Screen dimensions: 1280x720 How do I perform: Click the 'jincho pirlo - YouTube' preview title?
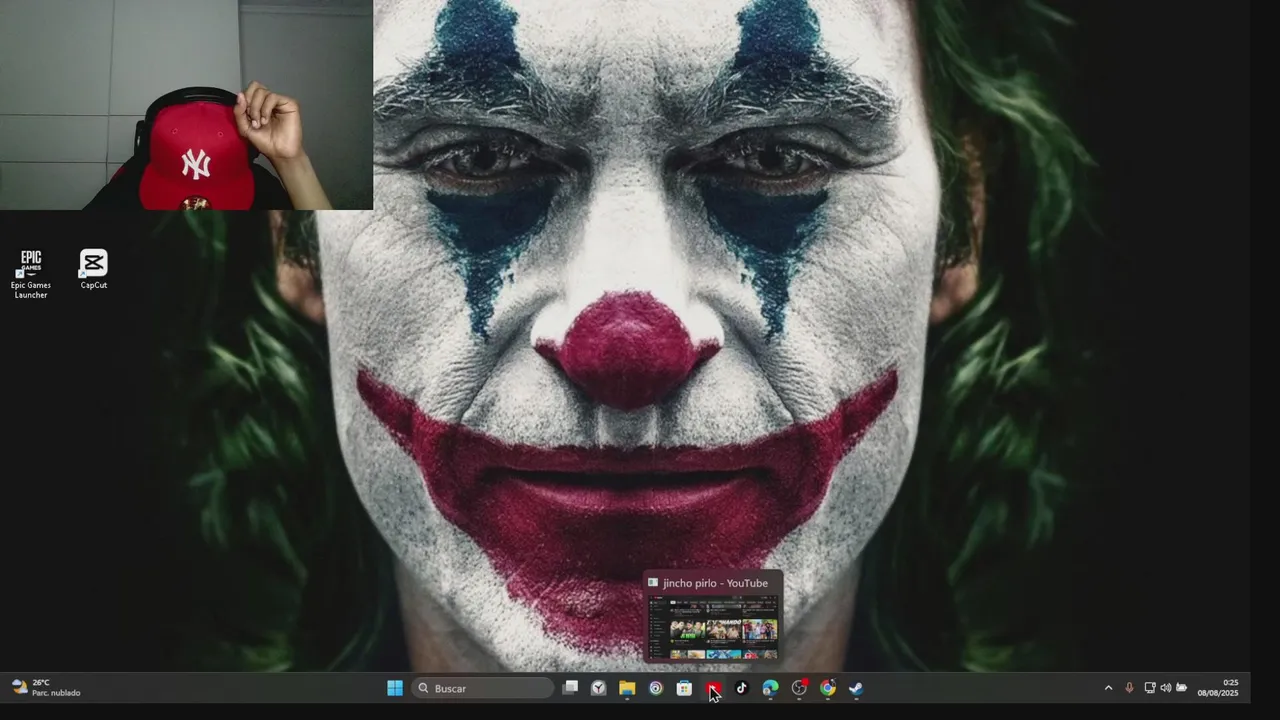(715, 583)
